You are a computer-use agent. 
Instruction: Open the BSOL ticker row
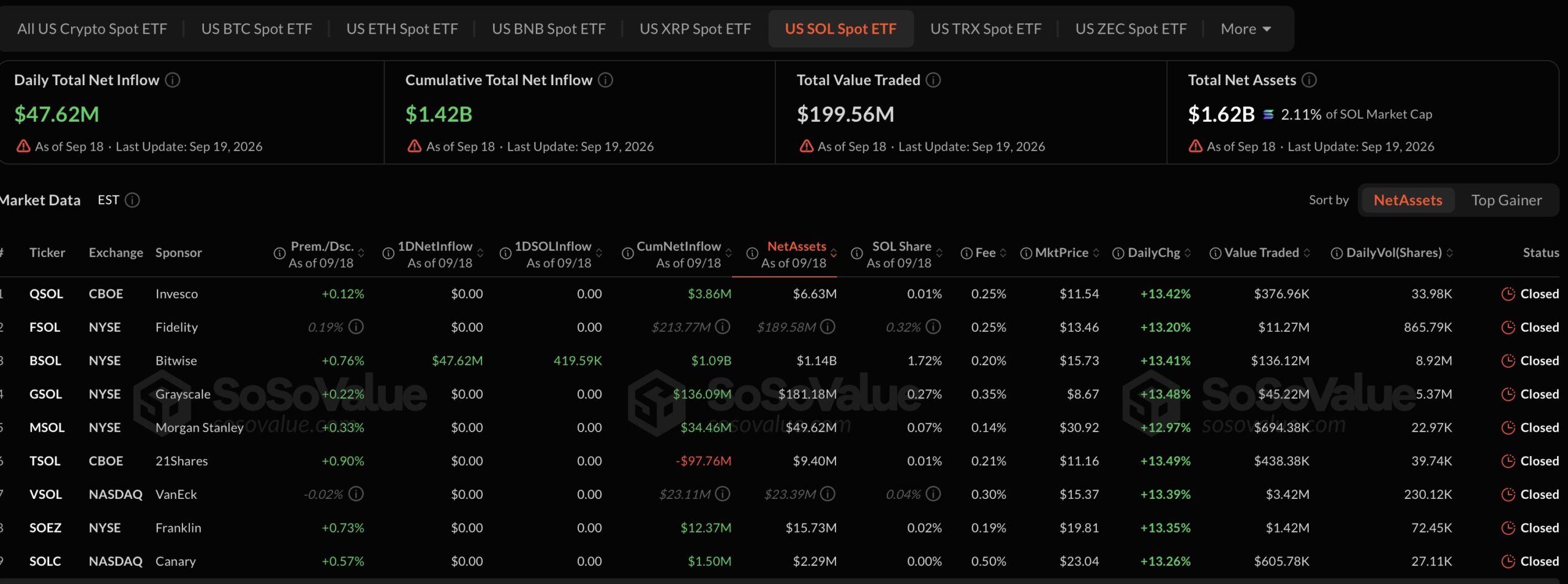45,361
